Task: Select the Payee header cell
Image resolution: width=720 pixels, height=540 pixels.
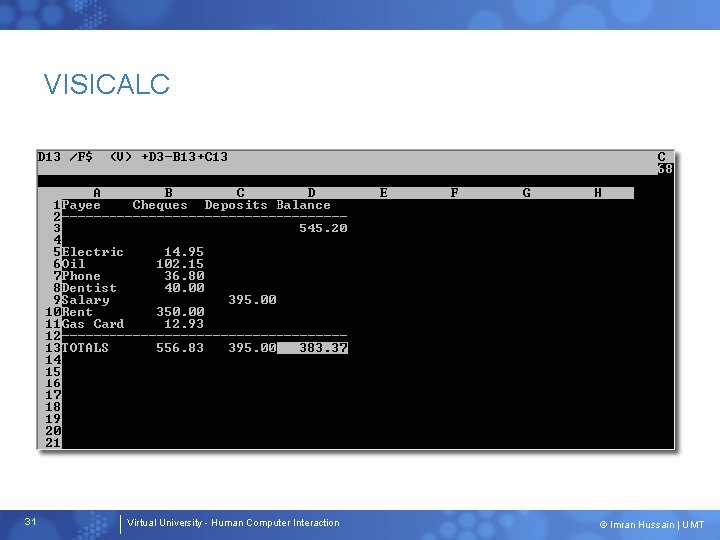Action: [x=81, y=205]
